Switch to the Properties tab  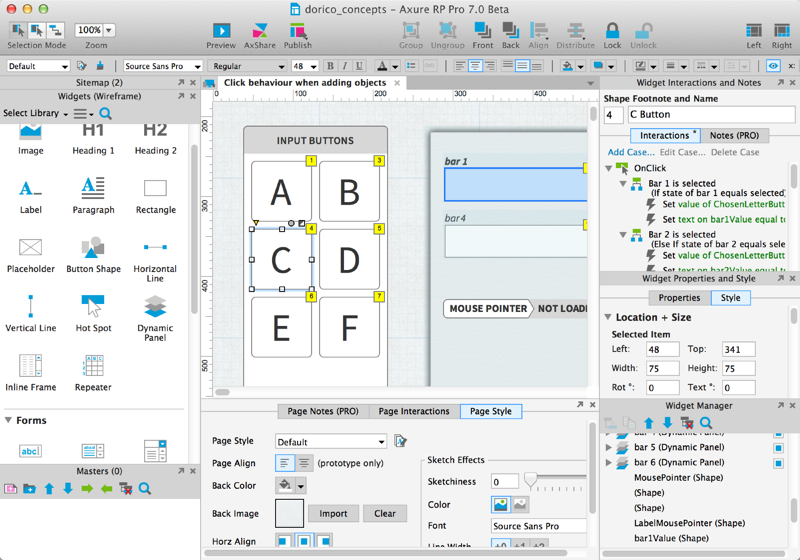[679, 297]
